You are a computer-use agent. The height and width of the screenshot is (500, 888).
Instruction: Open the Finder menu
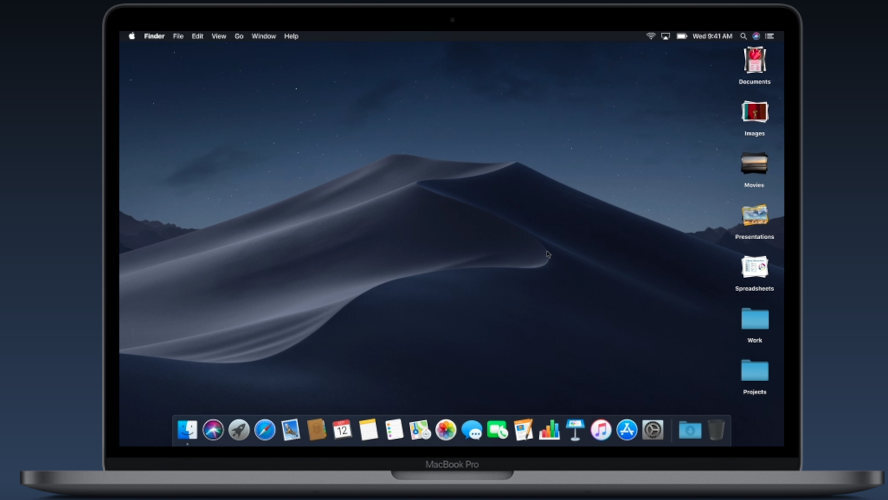pos(154,36)
